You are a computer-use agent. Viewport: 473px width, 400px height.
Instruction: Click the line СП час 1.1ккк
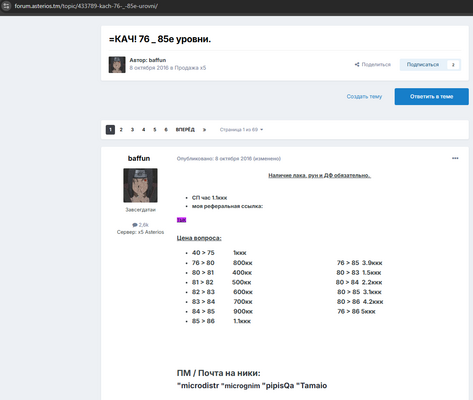point(209,198)
